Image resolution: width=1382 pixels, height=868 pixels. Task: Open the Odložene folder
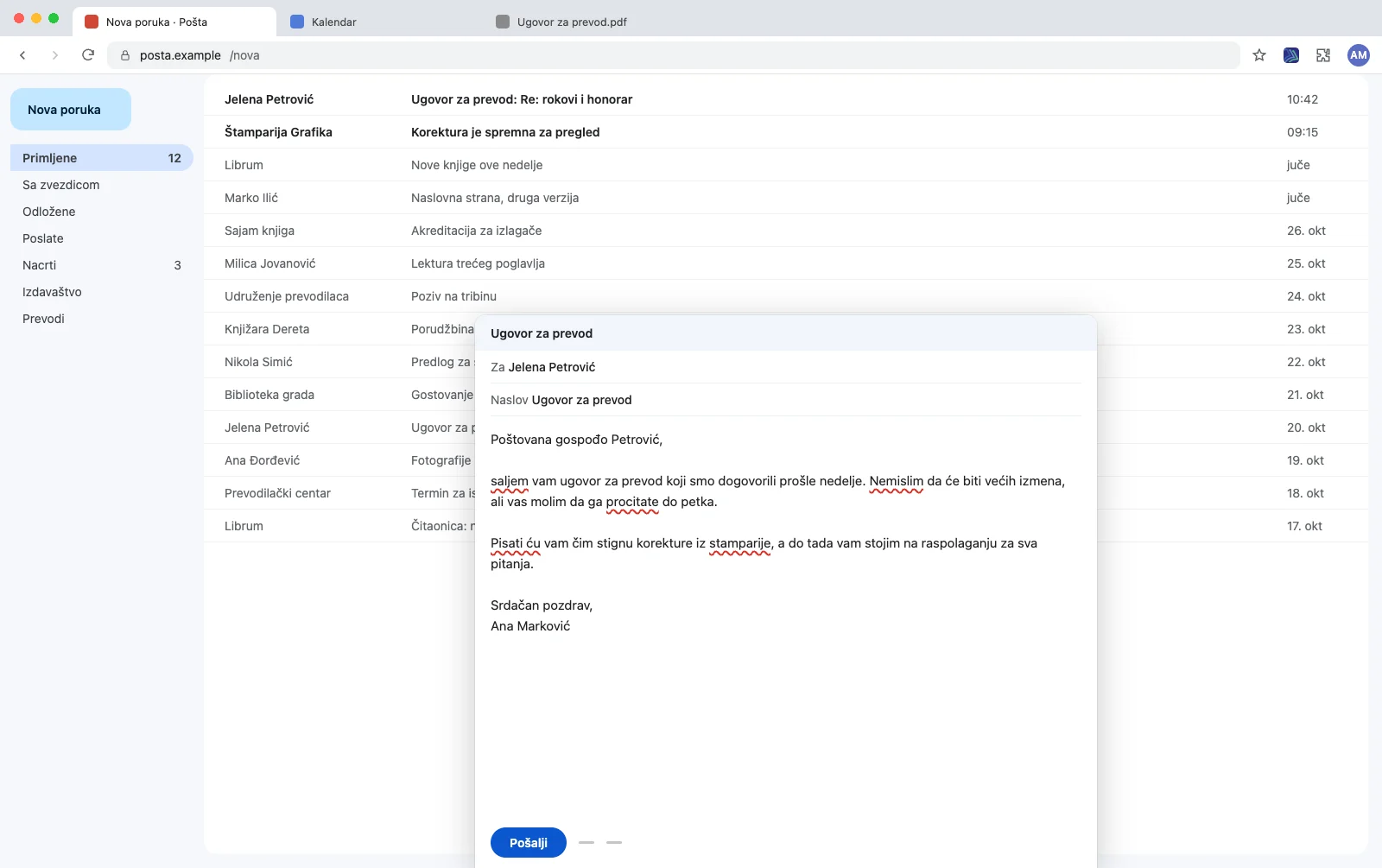[102, 212]
